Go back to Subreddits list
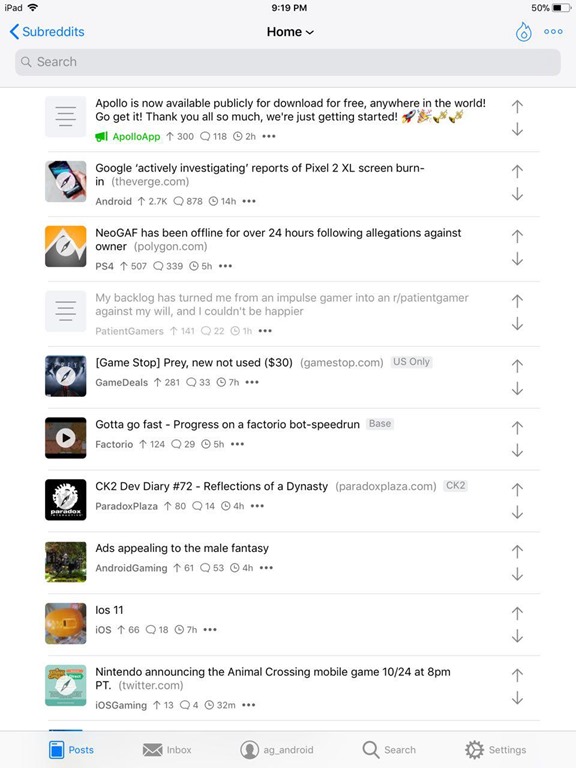Image resolution: width=576 pixels, height=768 pixels. click(47, 32)
